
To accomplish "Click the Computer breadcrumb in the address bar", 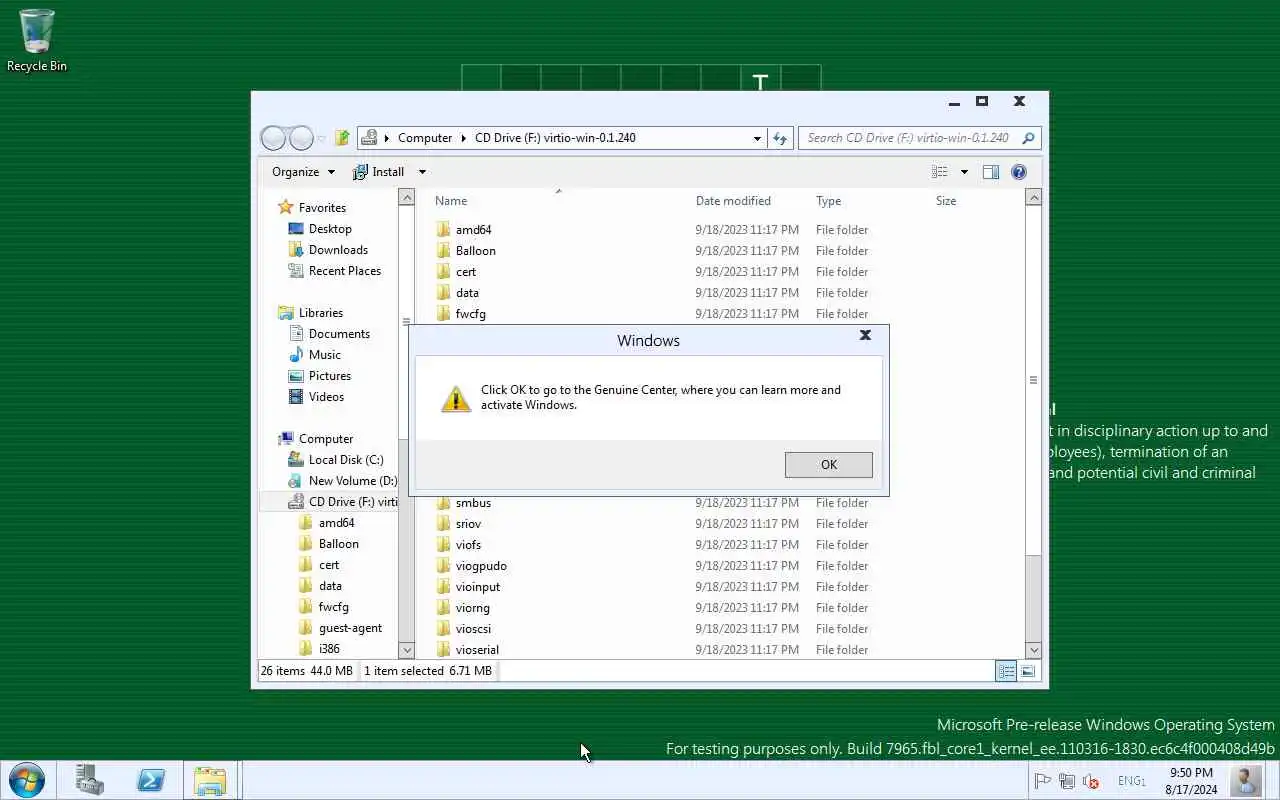I will [x=425, y=138].
